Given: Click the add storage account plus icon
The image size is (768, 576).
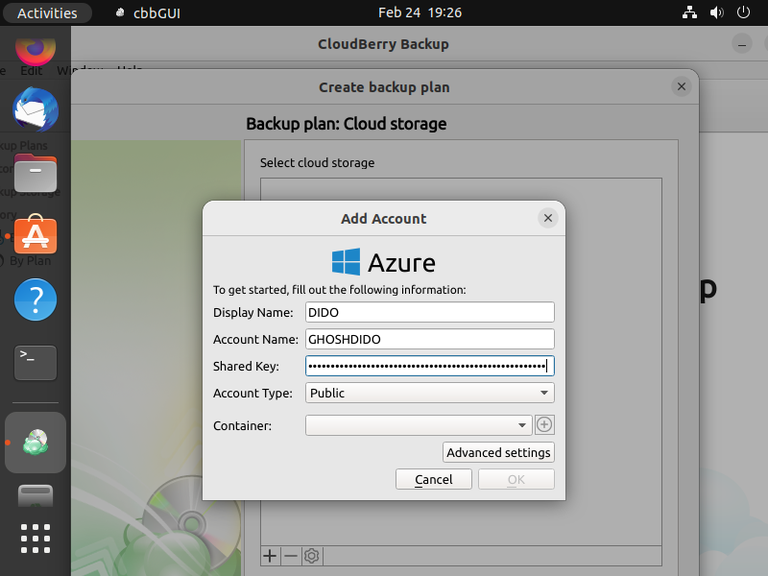Looking at the screenshot, I should pos(269,555).
